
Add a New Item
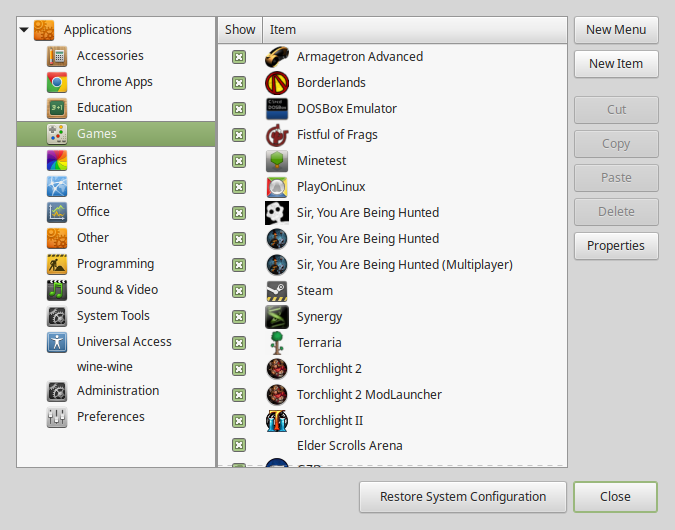[616, 64]
